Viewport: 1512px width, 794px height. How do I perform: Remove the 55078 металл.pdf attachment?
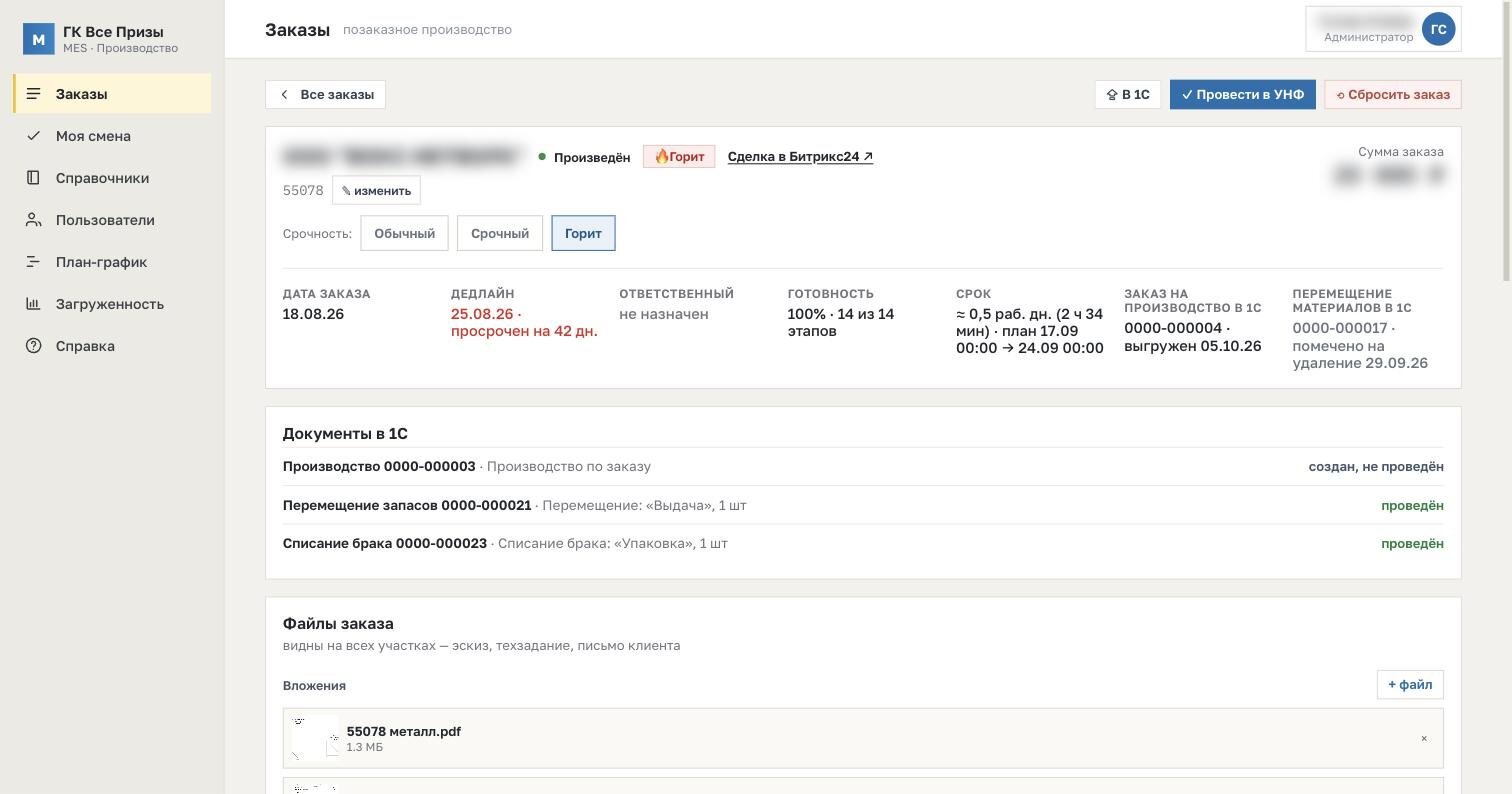click(1424, 739)
